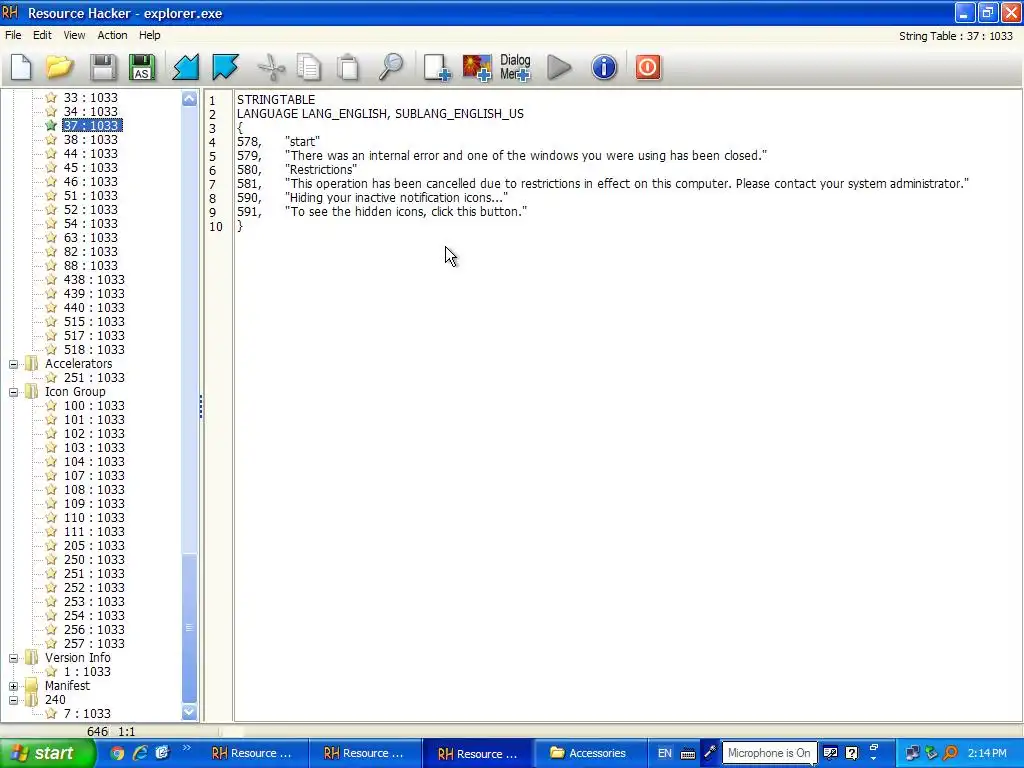Click the first blue flag toolbar icon
Viewport: 1024px width, 768px height.
point(186,67)
